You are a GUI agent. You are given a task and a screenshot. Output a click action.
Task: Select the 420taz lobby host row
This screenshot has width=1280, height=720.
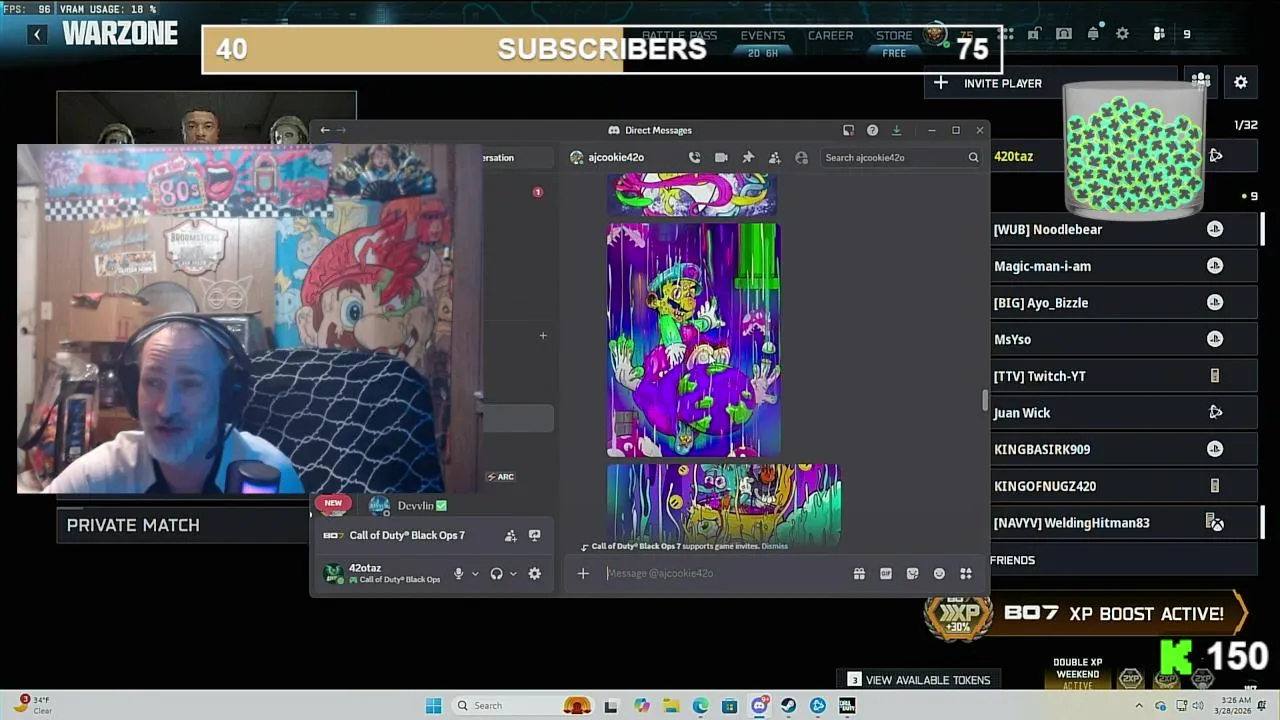1124,156
